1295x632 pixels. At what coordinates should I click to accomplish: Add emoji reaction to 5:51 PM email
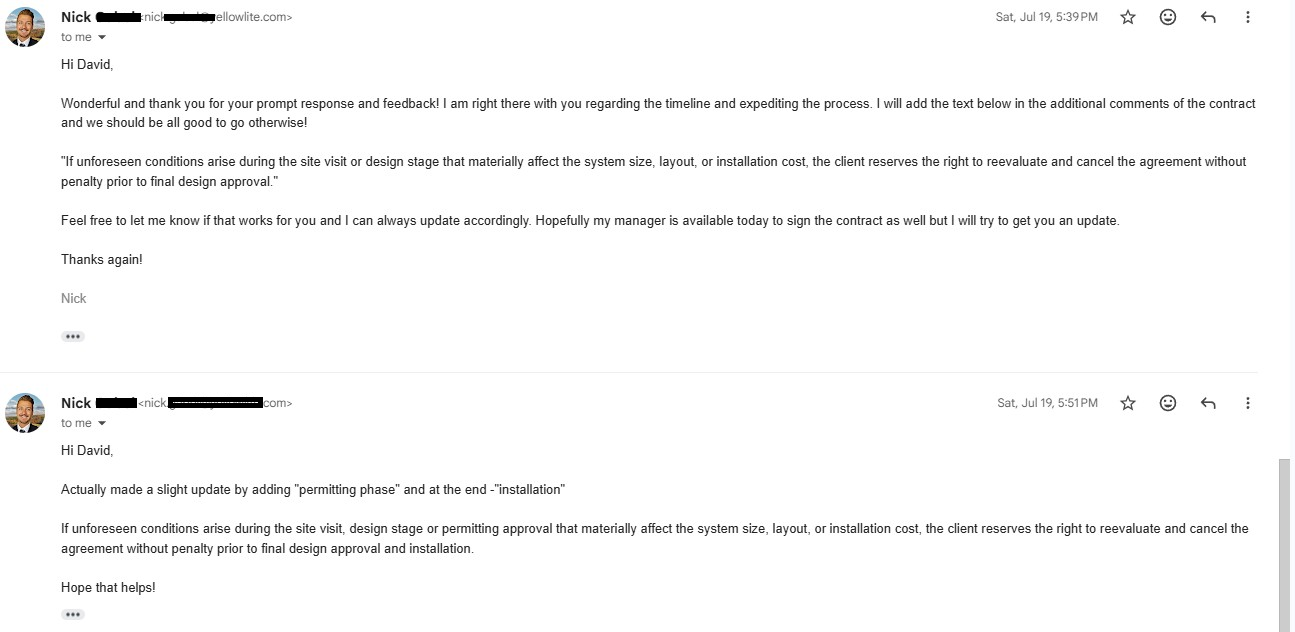[1168, 403]
